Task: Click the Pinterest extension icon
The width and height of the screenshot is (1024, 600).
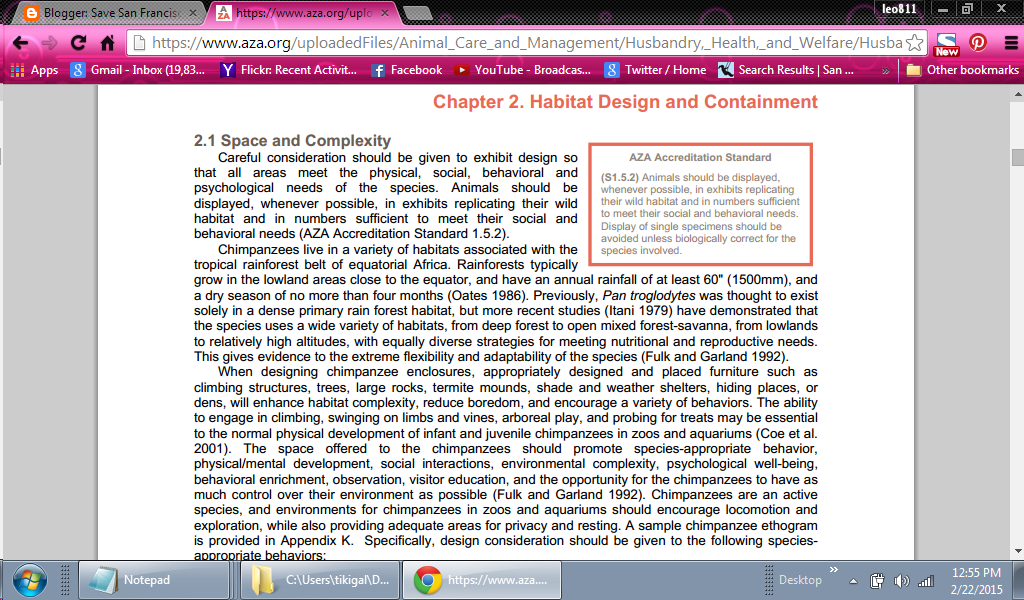Action: (x=978, y=43)
